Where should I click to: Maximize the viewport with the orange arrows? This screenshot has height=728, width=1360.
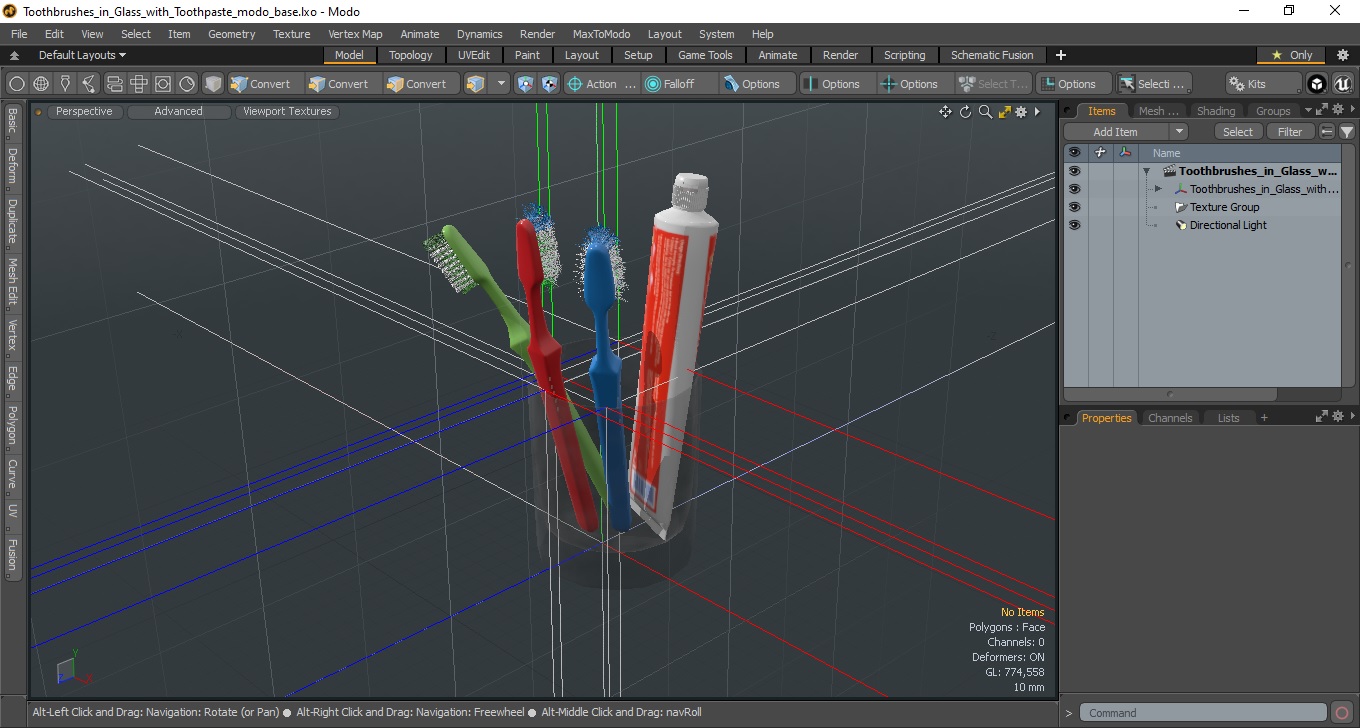point(1004,112)
